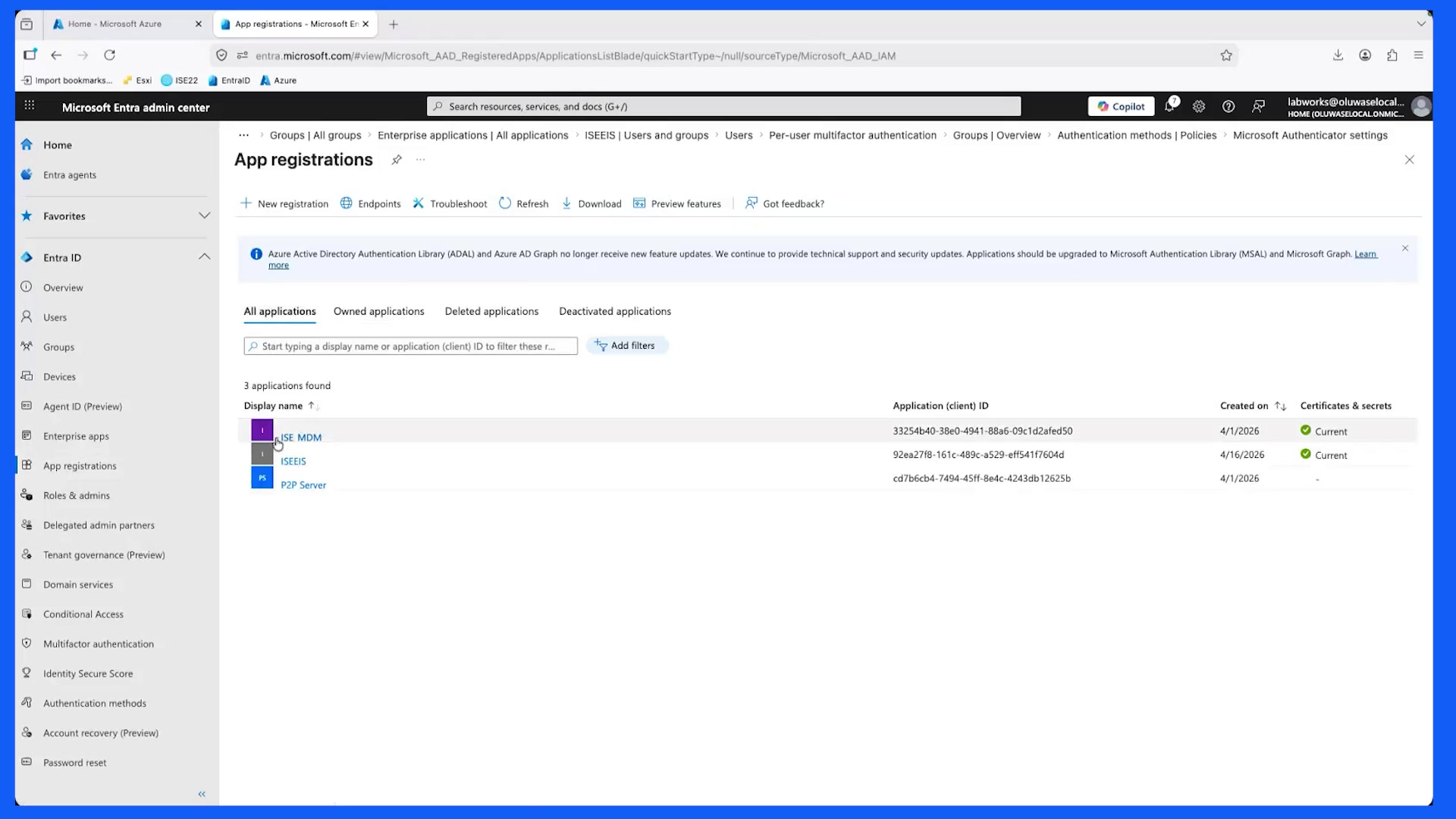Image resolution: width=1456 pixels, height=819 pixels.
Task: Collapse the left navigation sidebar
Action: pos(202,794)
